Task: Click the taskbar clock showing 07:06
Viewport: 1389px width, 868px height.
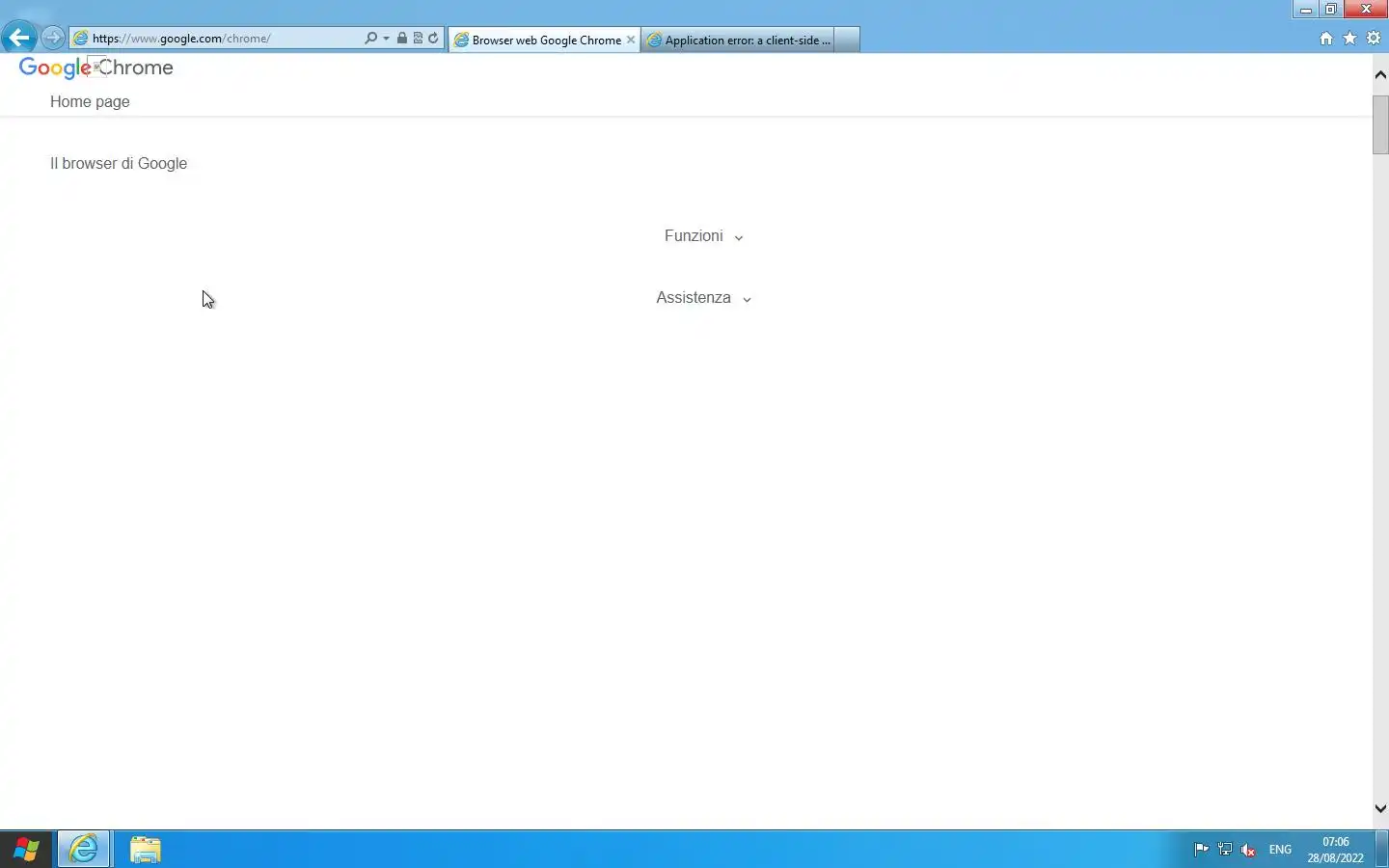Action: coord(1336,850)
